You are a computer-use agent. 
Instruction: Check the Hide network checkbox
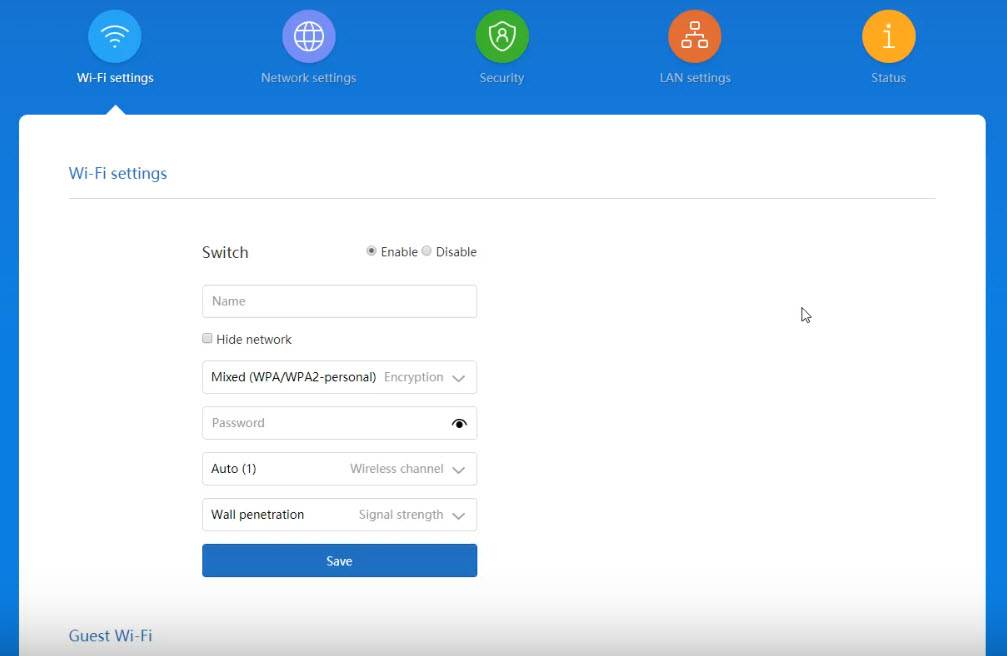click(x=207, y=338)
